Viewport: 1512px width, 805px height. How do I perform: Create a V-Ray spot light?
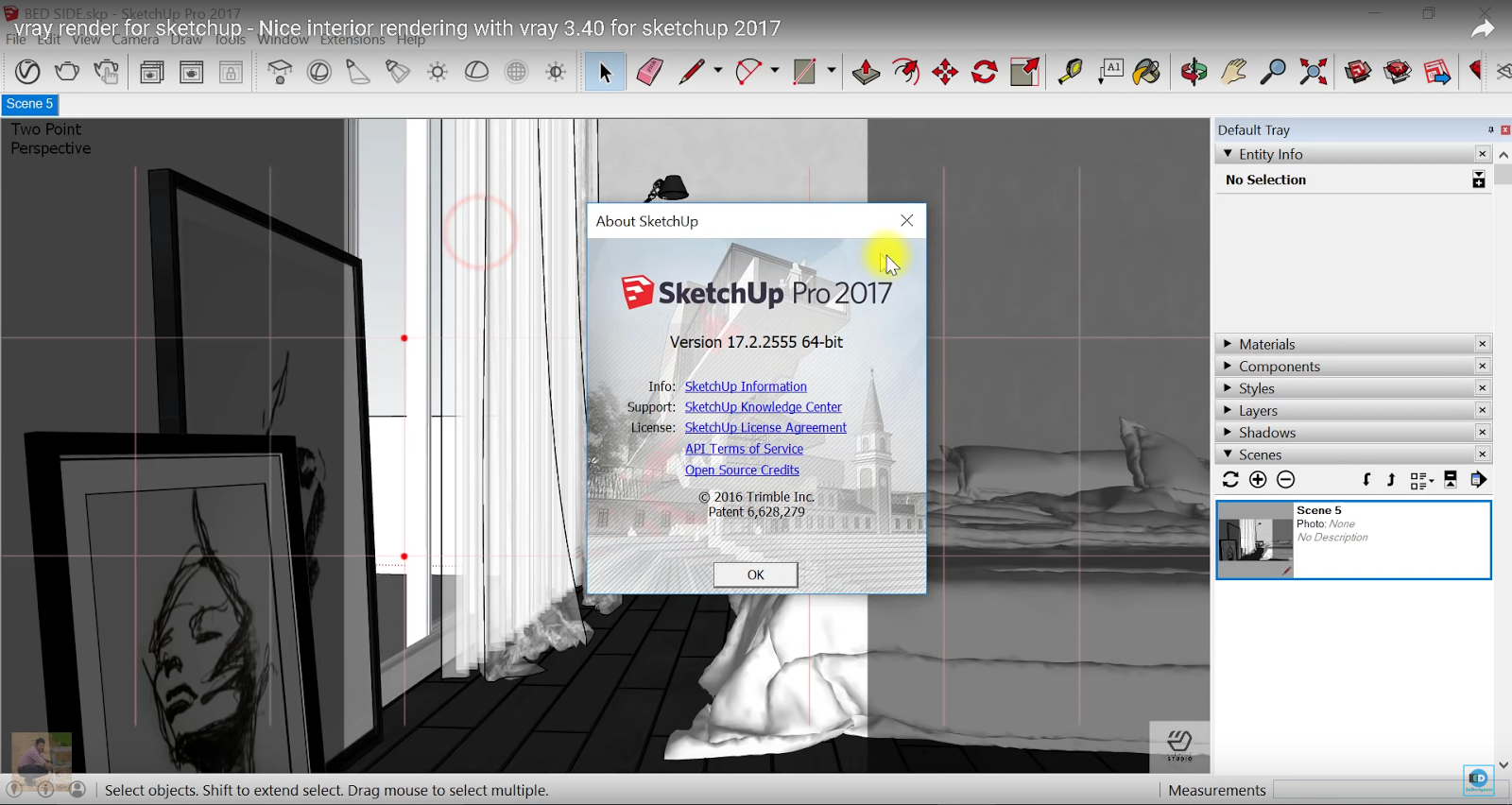click(x=358, y=72)
